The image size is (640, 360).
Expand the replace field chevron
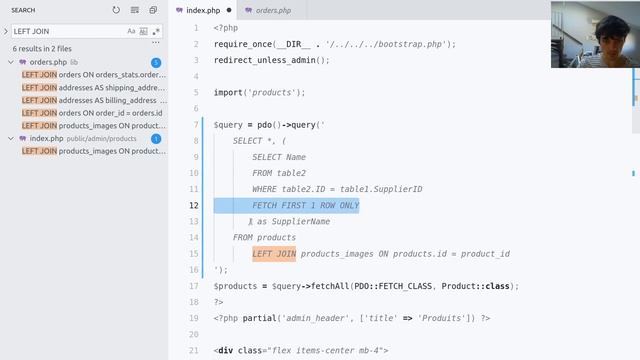6,31
